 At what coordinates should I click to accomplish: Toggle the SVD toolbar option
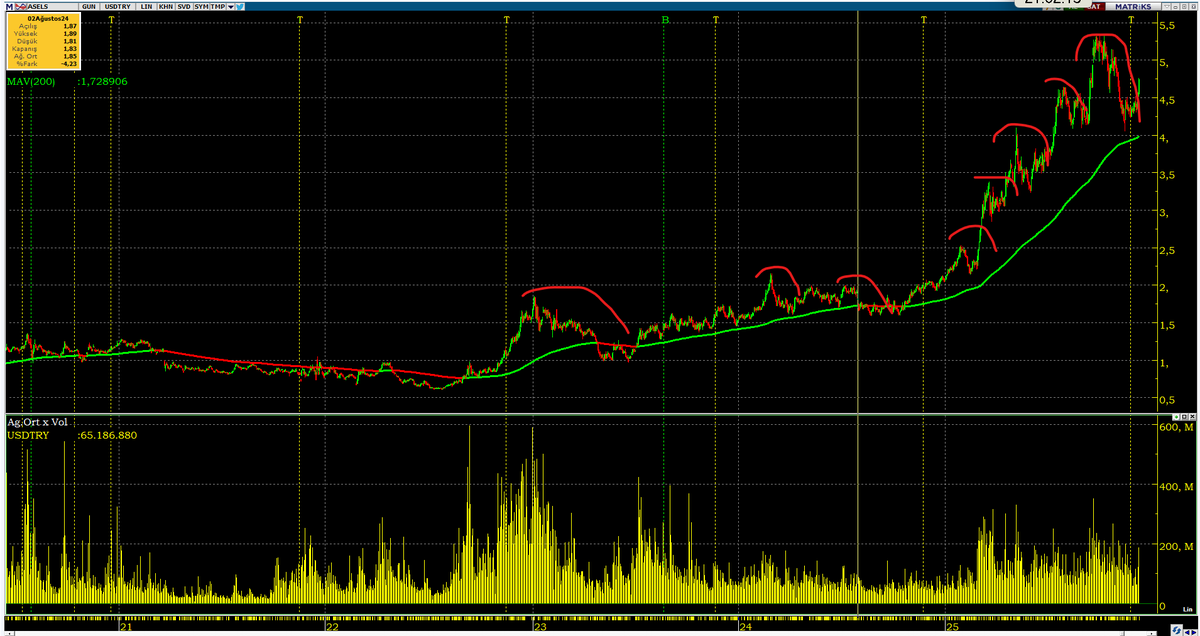pyautogui.click(x=184, y=7)
